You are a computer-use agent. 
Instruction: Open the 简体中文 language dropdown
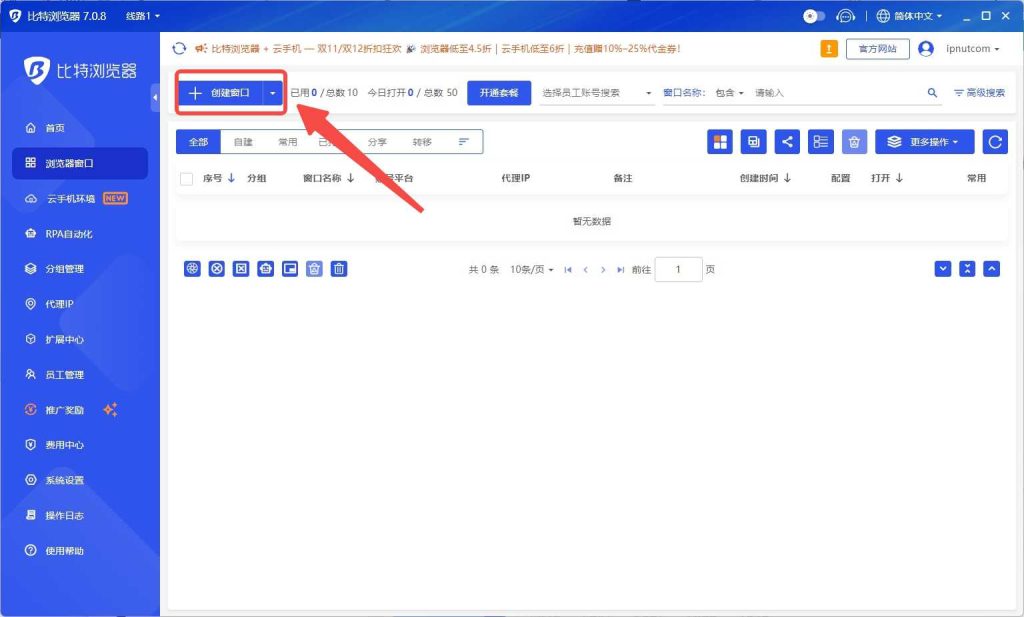(909, 16)
